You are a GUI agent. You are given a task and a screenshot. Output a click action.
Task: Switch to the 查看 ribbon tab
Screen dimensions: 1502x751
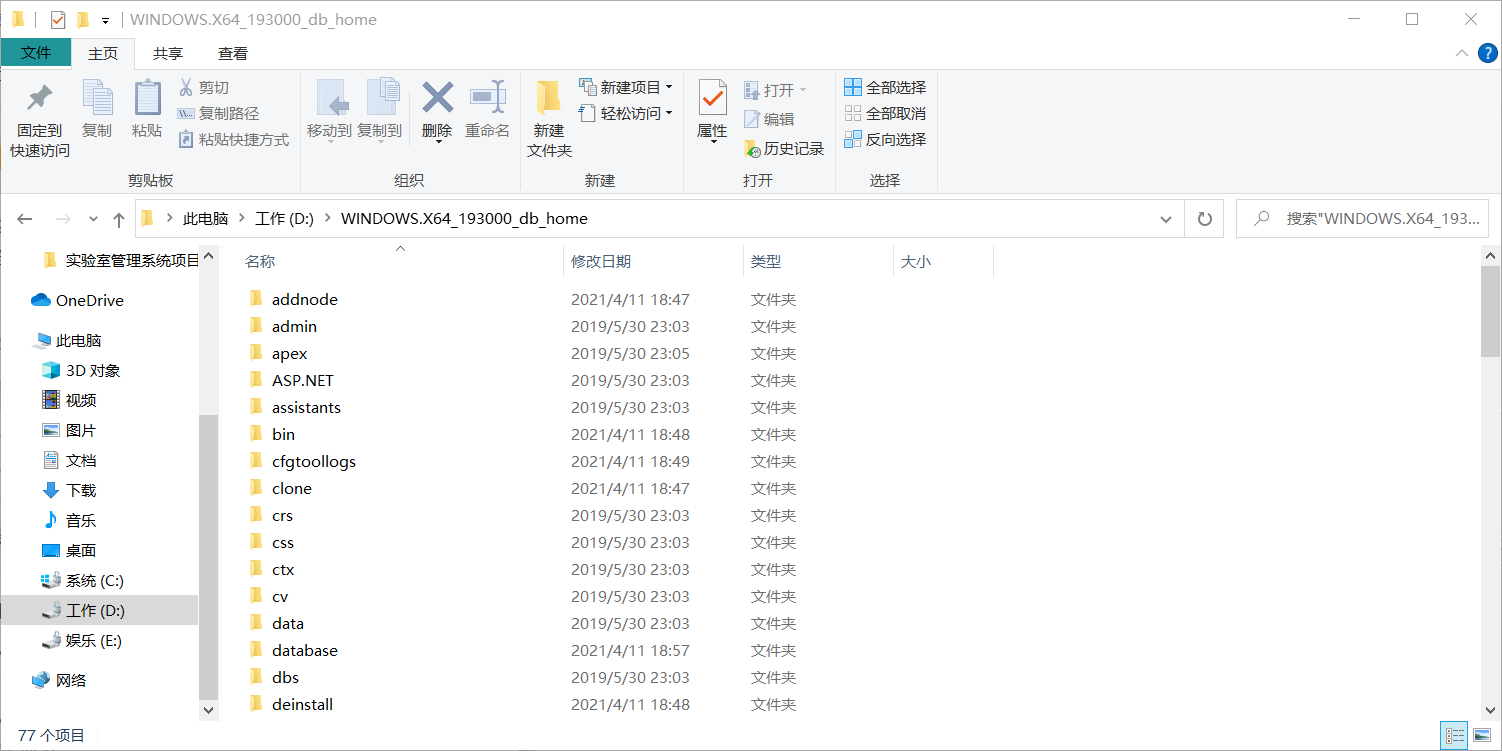(x=231, y=53)
